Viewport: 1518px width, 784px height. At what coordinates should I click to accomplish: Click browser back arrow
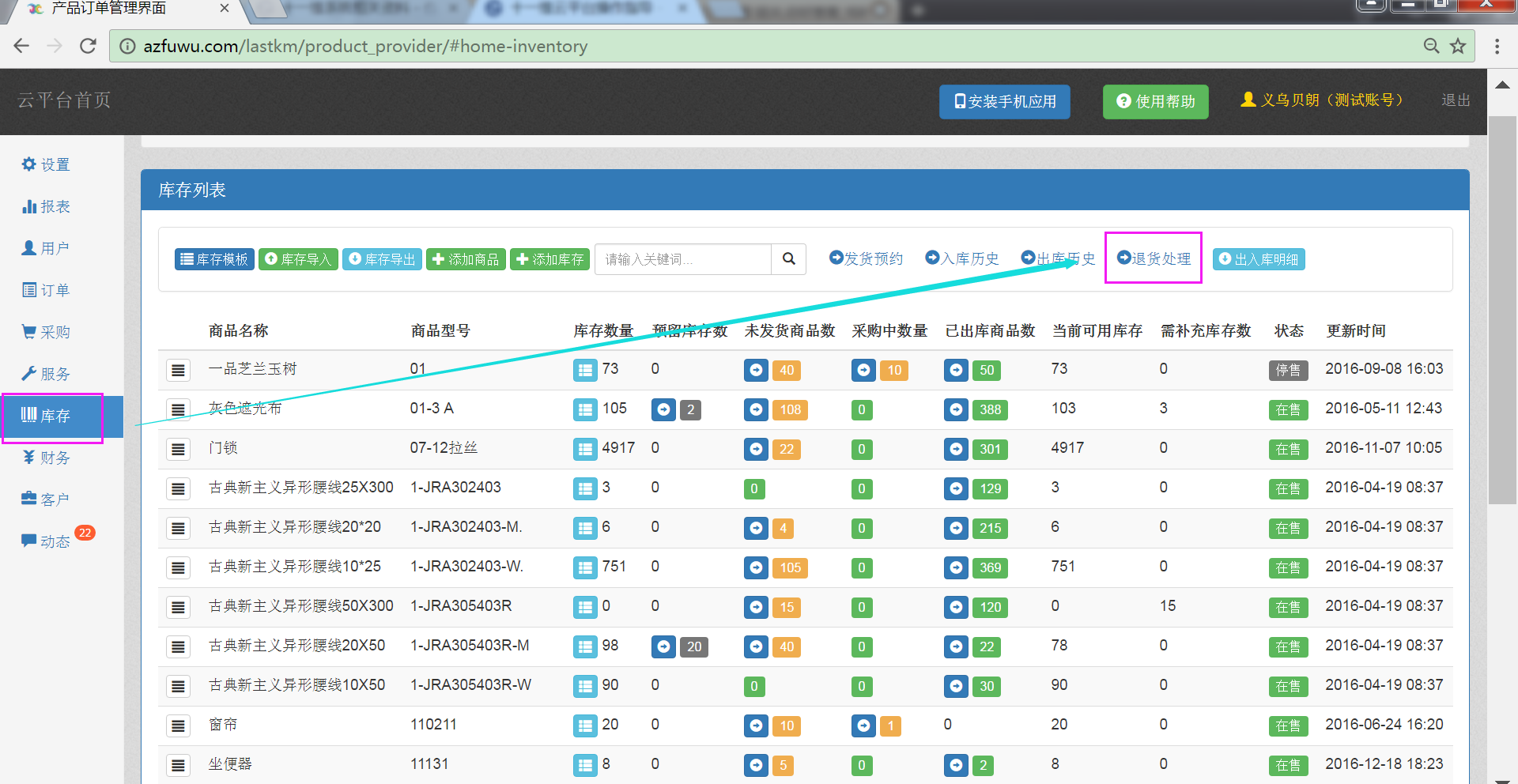(22, 46)
